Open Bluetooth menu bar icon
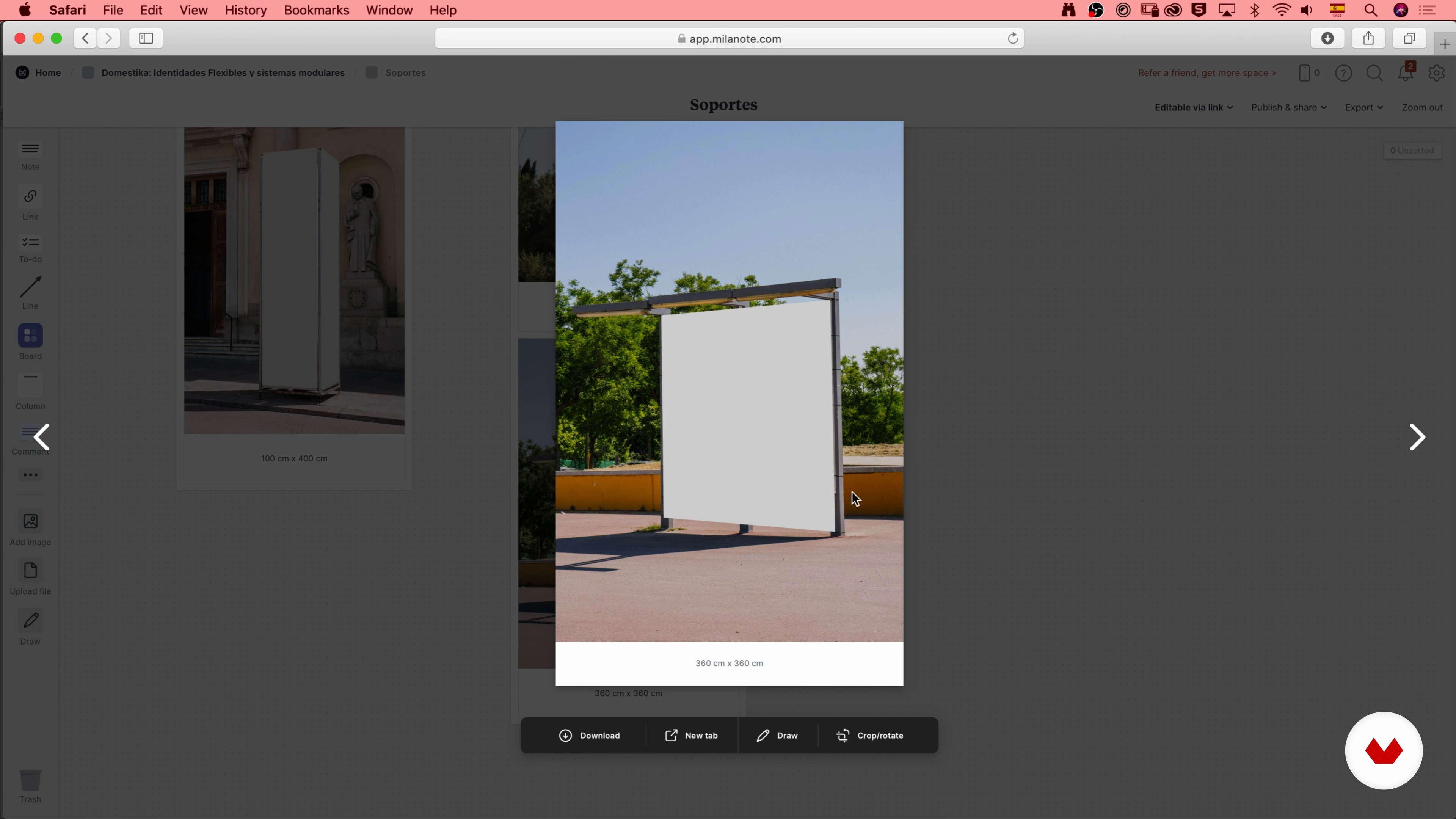 point(1255,10)
